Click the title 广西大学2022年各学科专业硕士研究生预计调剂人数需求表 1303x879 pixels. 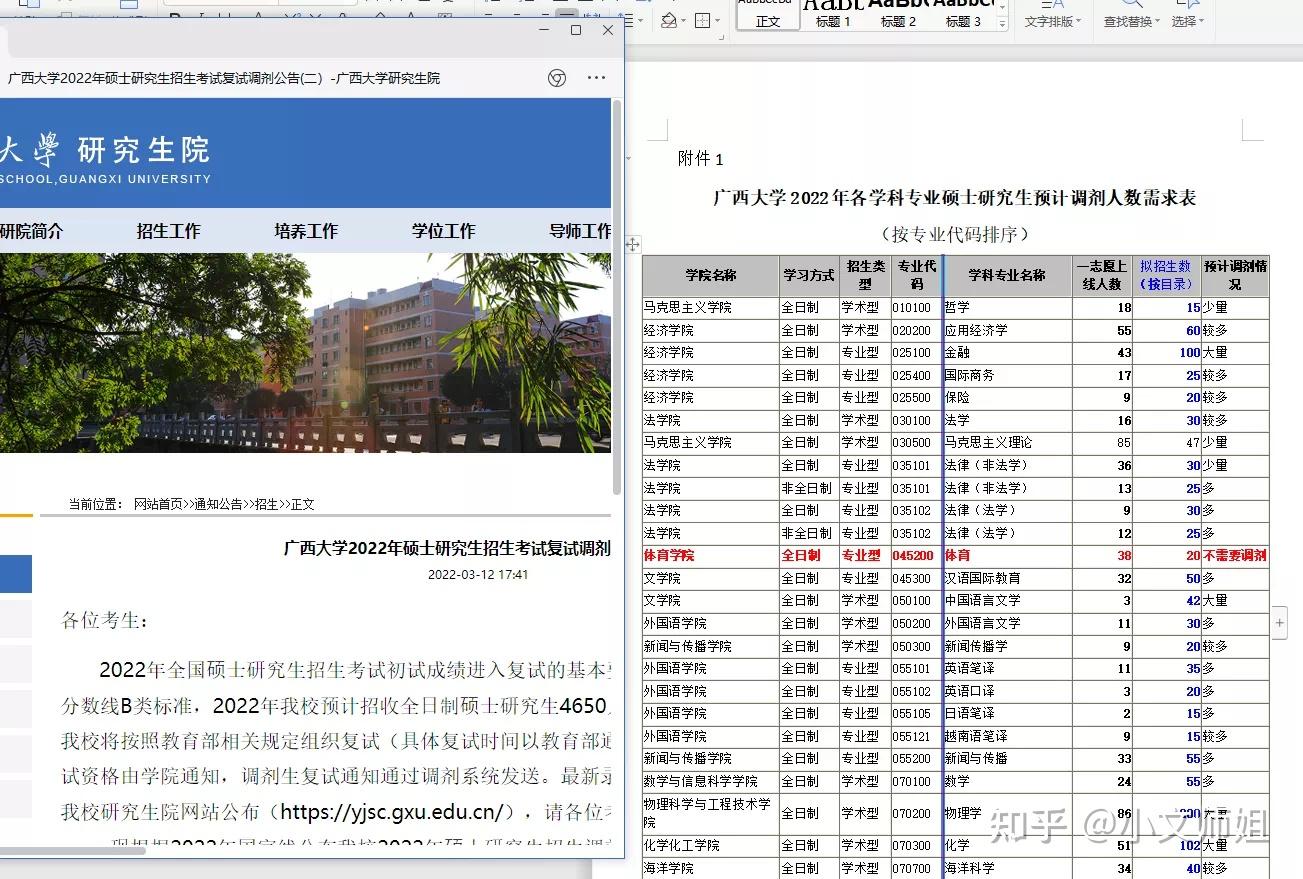point(954,197)
